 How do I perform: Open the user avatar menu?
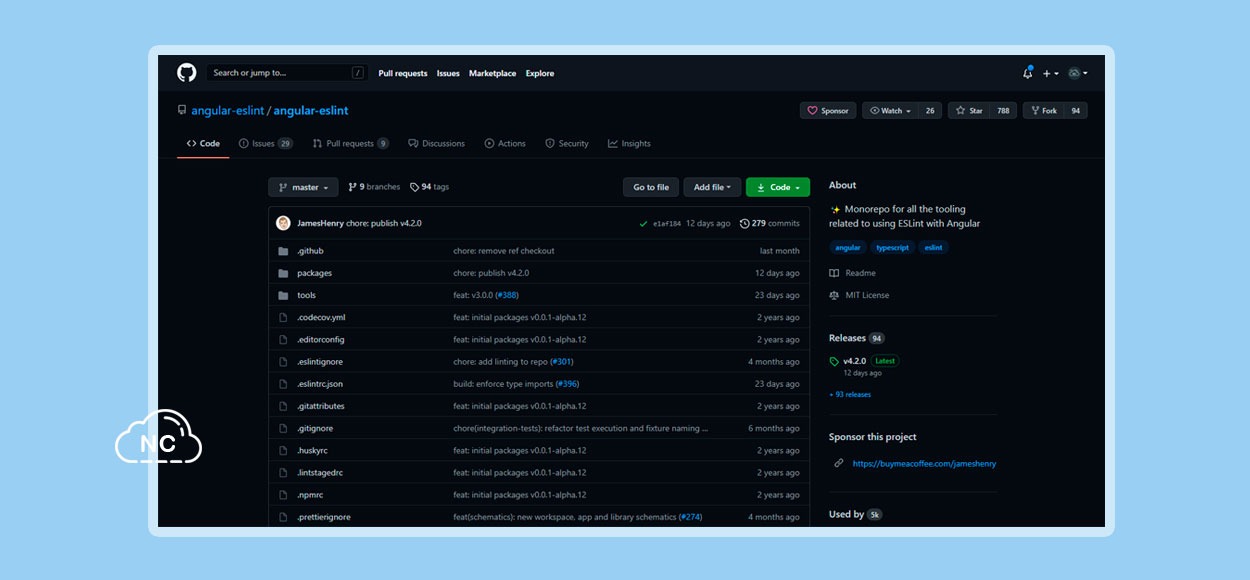[x=1077, y=73]
